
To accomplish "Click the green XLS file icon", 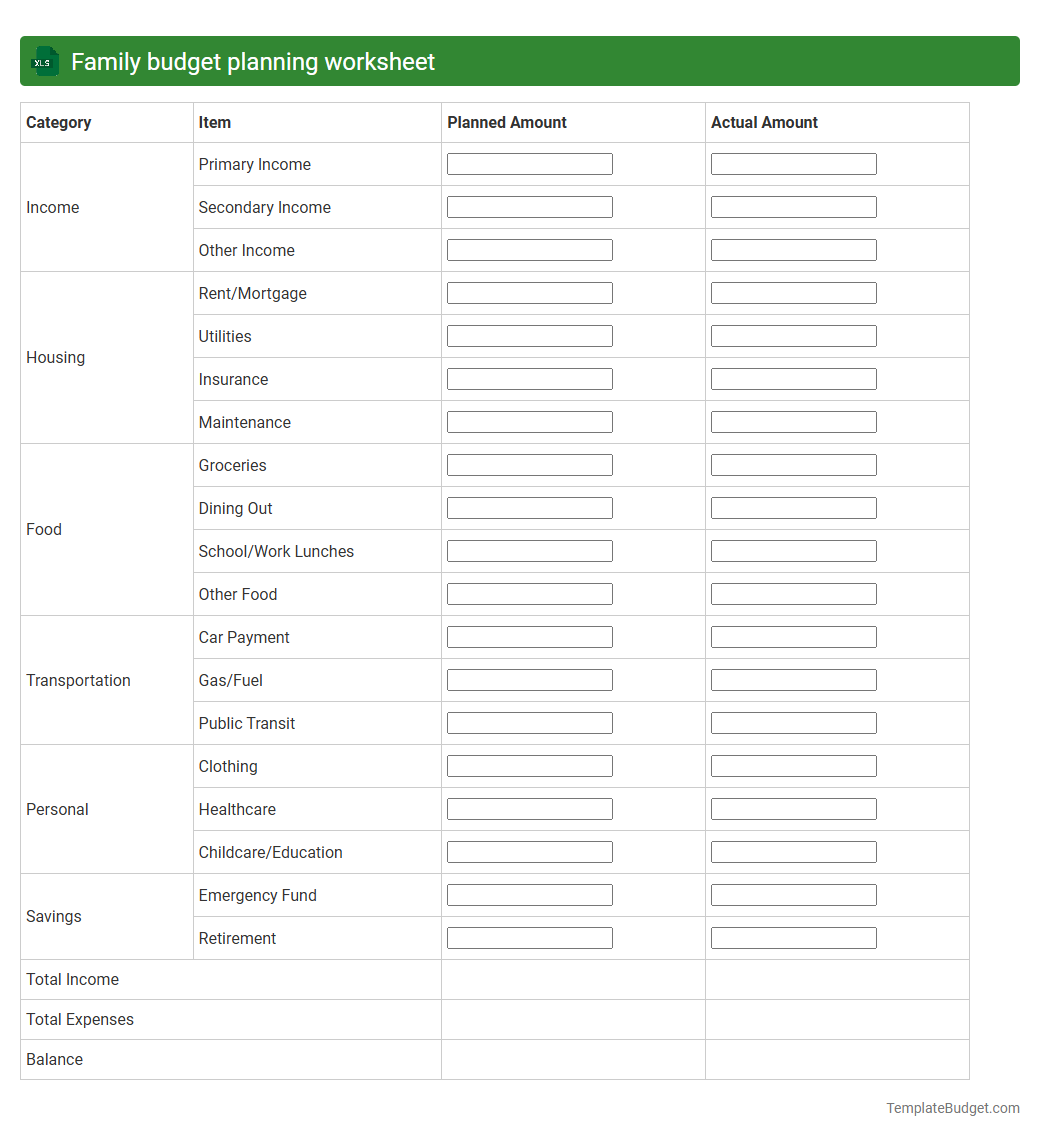I will click(x=44, y=61).
